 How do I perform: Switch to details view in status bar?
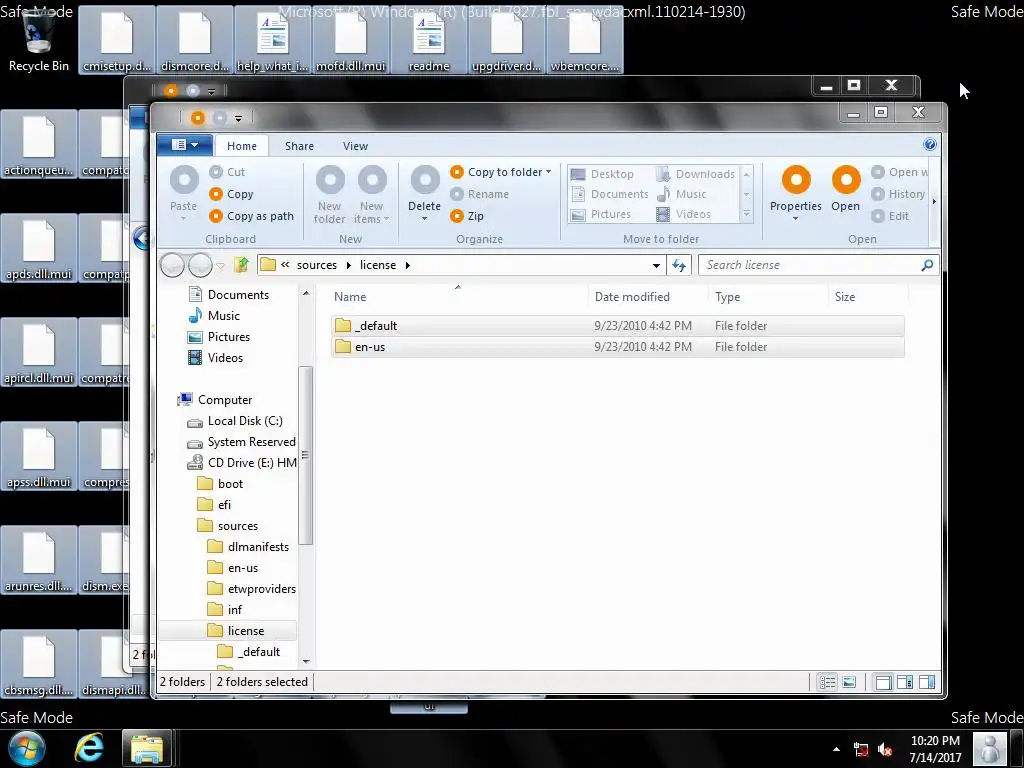[x=827, y=682]
